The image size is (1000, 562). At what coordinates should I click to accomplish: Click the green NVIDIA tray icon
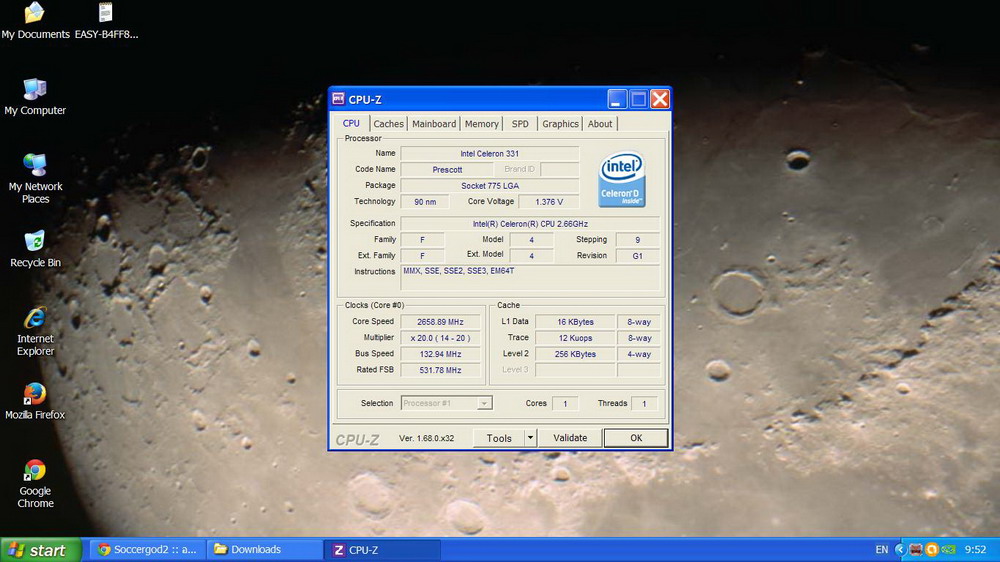pos(948,549)
